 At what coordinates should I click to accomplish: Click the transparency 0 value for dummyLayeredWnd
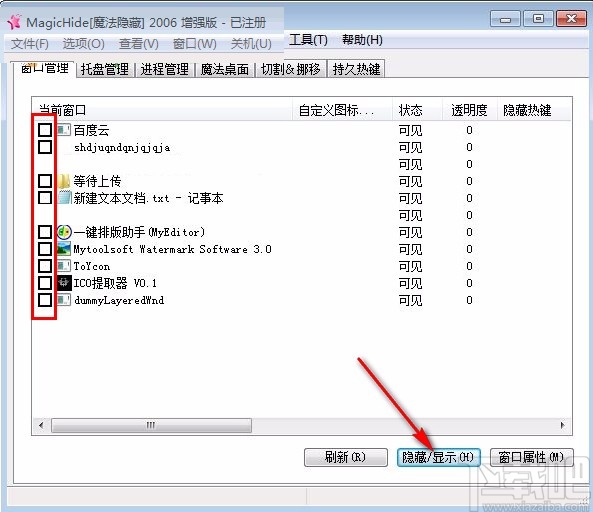coord(469,300)
